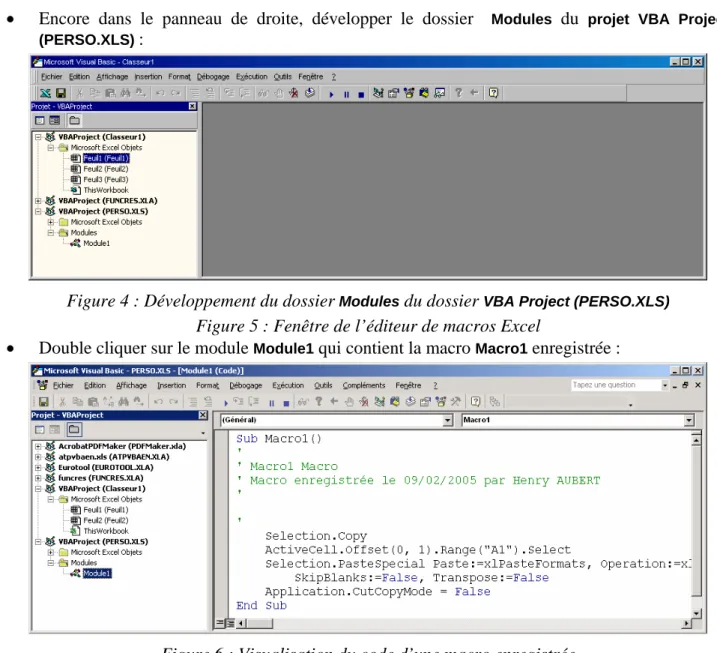Click the help box icon in PERSO.XLS window toolbar
Viewport: 717px width, 653px height.
coord(476,401)
